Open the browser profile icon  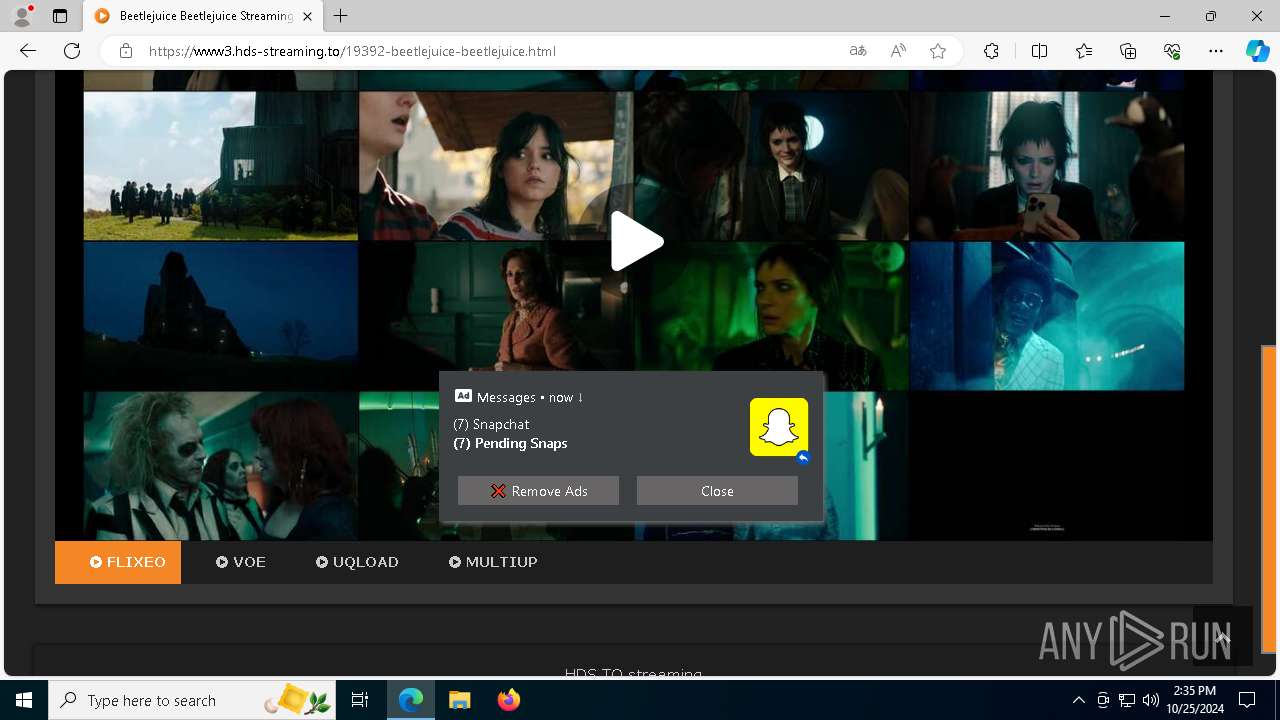click(22, 16)
